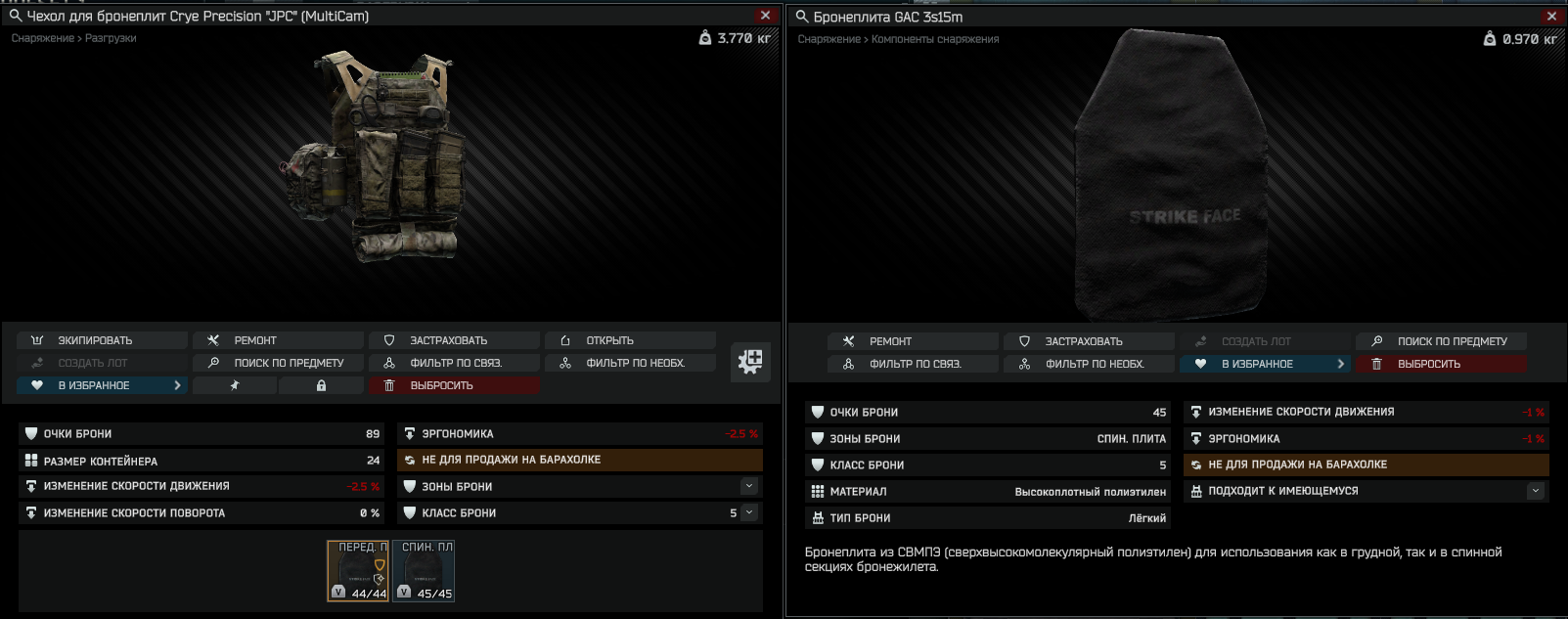Add the JPC carrier to favorites
The width and height of the screenshot is (1568, 619).
pyautogui.click(x=102, y=385)
